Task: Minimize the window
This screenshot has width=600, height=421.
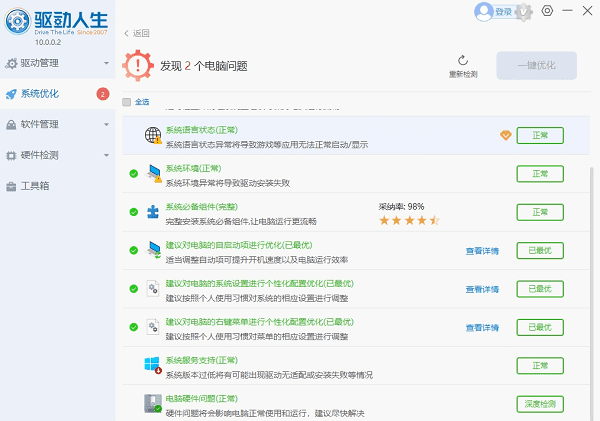Action: click(567, 11)
